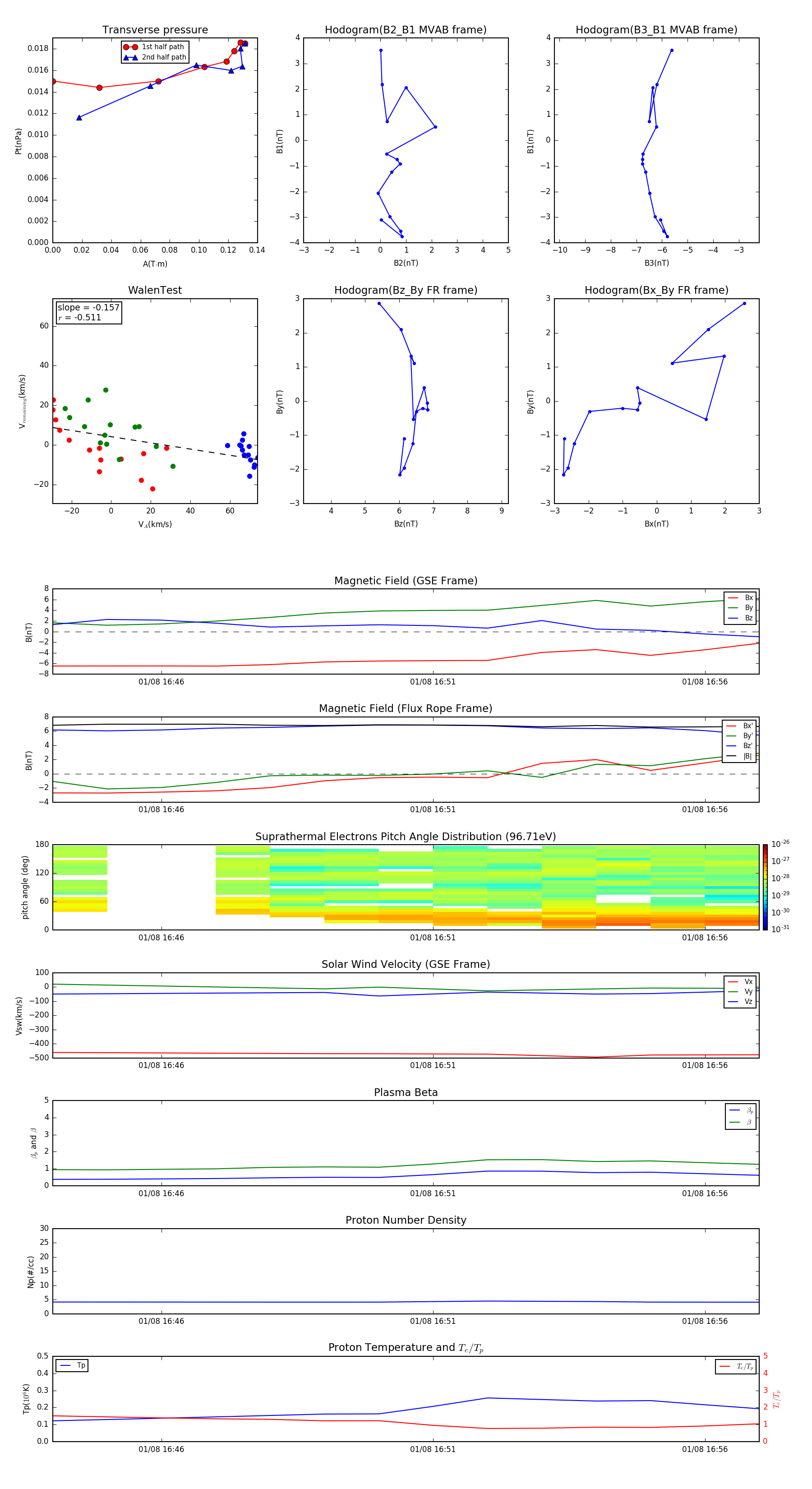812x1489 pixels.
Task: Click the "Plasma Beta" plot title
Action: pyautogui.click(x=406, y=1093)
